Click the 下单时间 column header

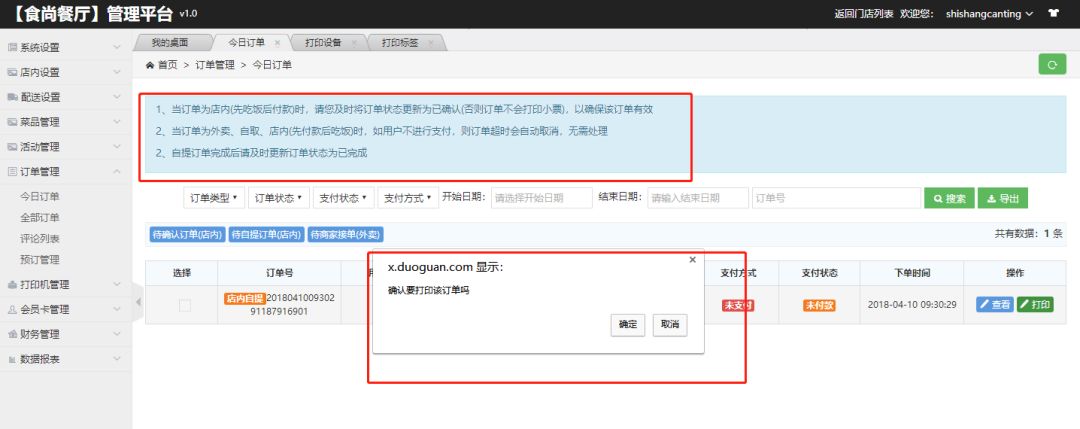point(911,273)
